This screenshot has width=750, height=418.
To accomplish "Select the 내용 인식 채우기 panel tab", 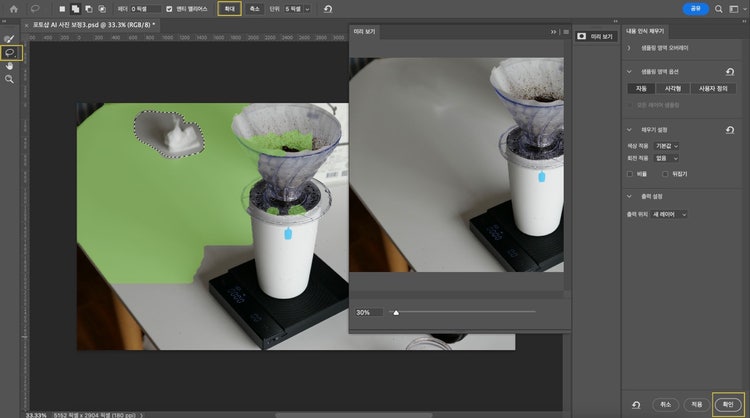I will tap(645, 31).
